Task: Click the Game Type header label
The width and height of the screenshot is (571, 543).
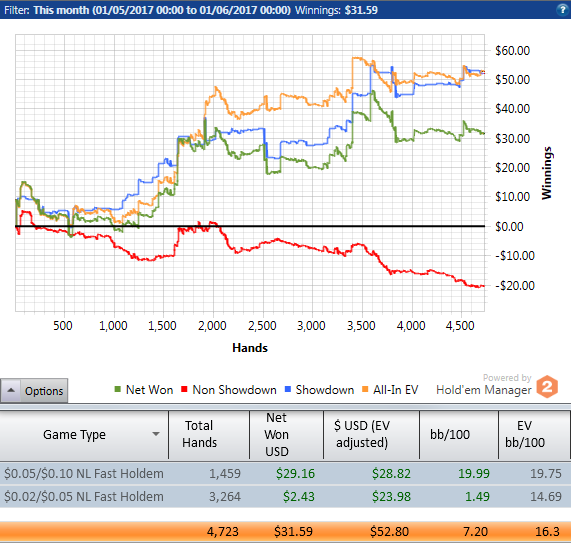Action: point(74,434)
